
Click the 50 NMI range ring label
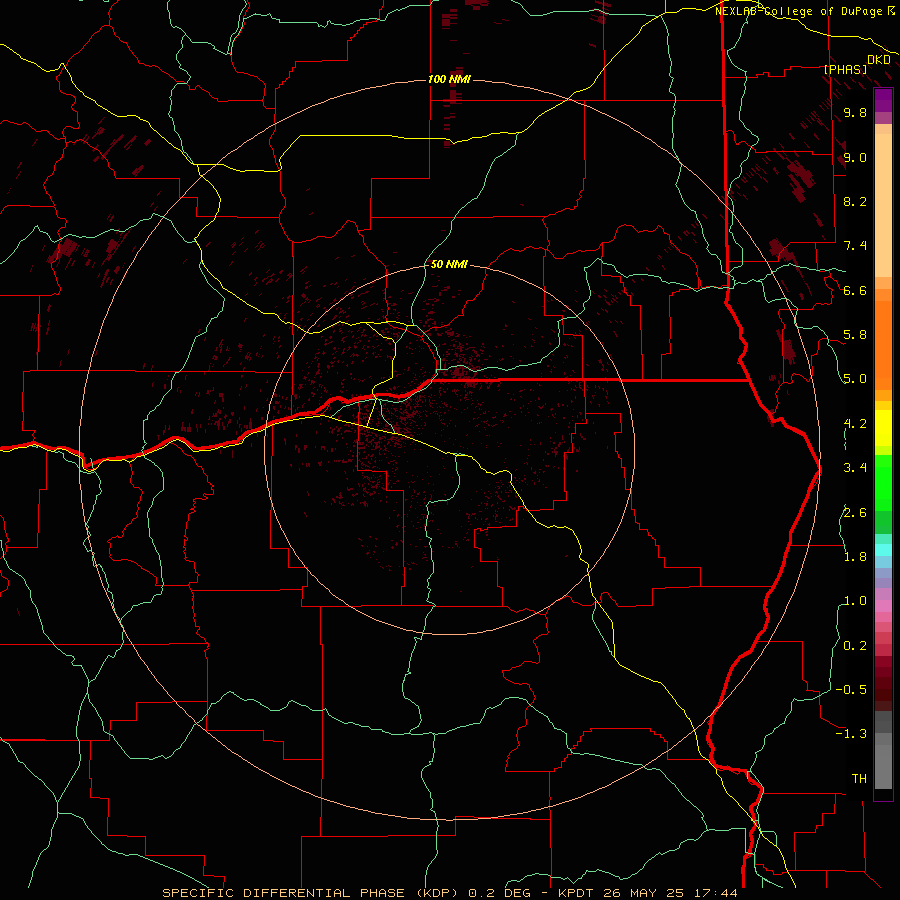pos(449,264)
